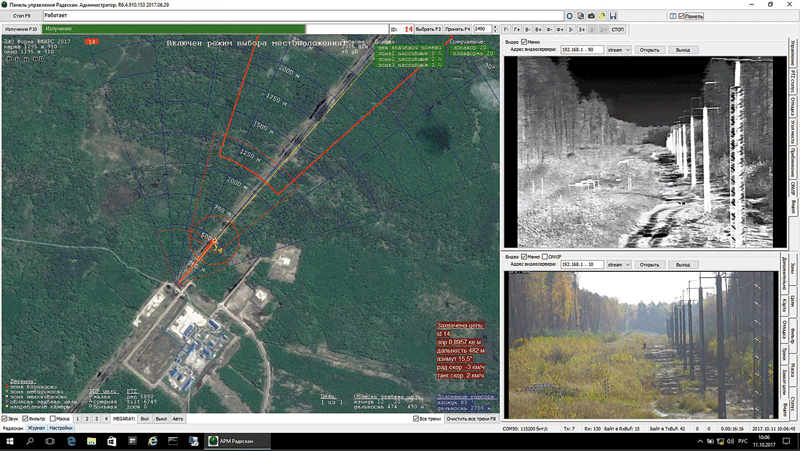Toggle the Фильтр checkbox
800x451 pixels.
click(x=26, y=419)
